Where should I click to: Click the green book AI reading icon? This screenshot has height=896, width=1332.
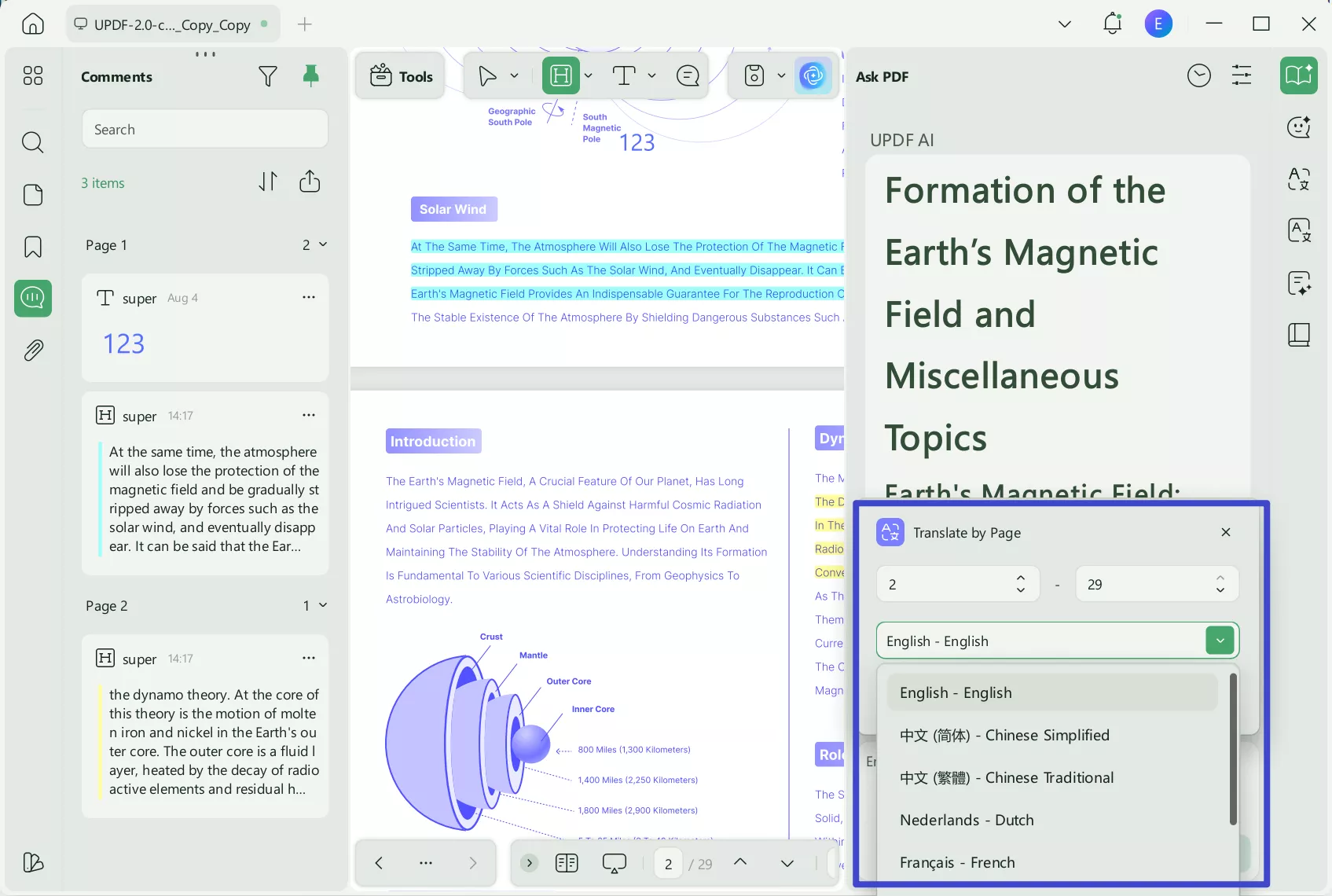click(x=1299, y=75)
